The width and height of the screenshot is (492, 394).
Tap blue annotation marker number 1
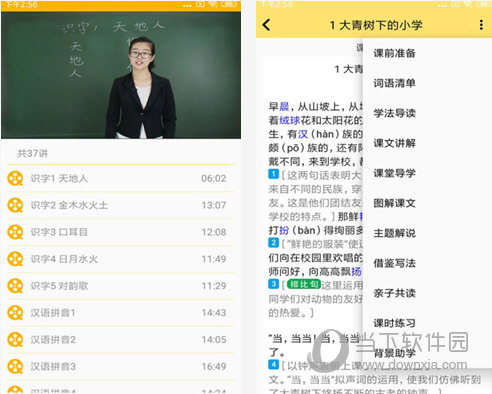point(273,174)
